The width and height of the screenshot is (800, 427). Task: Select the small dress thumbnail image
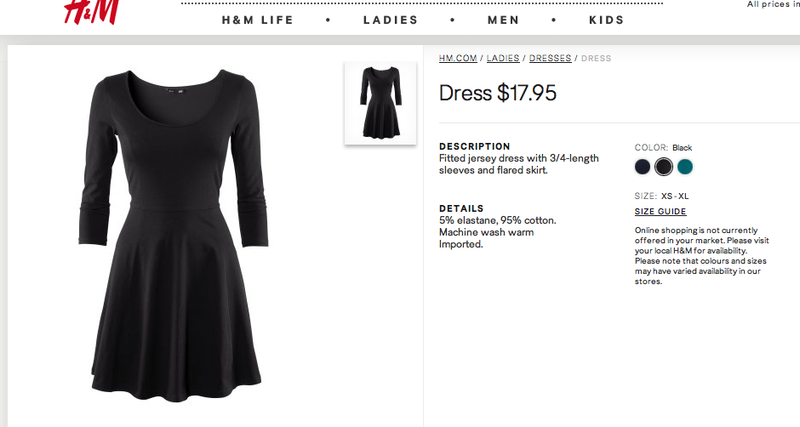(x=381, y=103)
